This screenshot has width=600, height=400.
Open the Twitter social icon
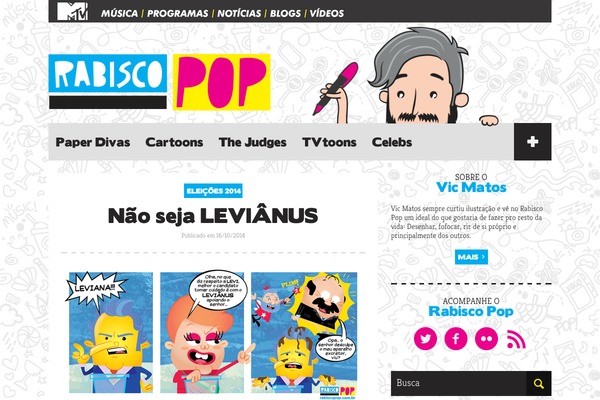(x=425, y=339)
